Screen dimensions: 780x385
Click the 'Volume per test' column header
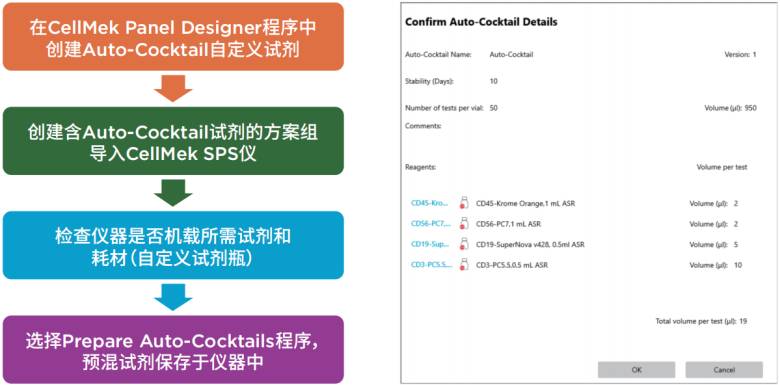(722, 167)
